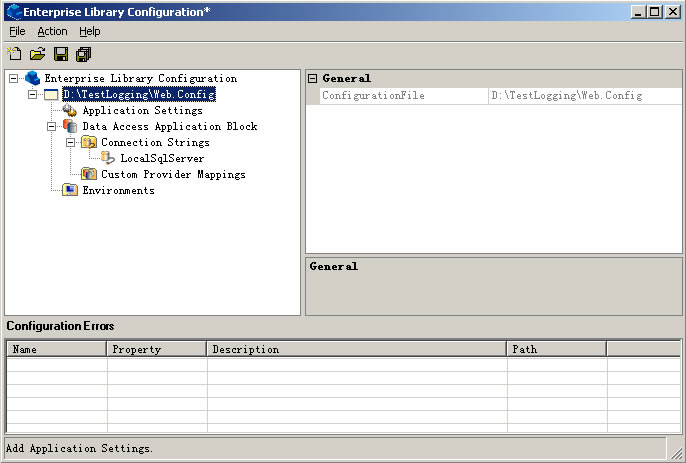Collapse the D:\TestLogging\Web.Config tree node
The height and width of the screenshot is (463, 686).
click(x=32, y=94)
